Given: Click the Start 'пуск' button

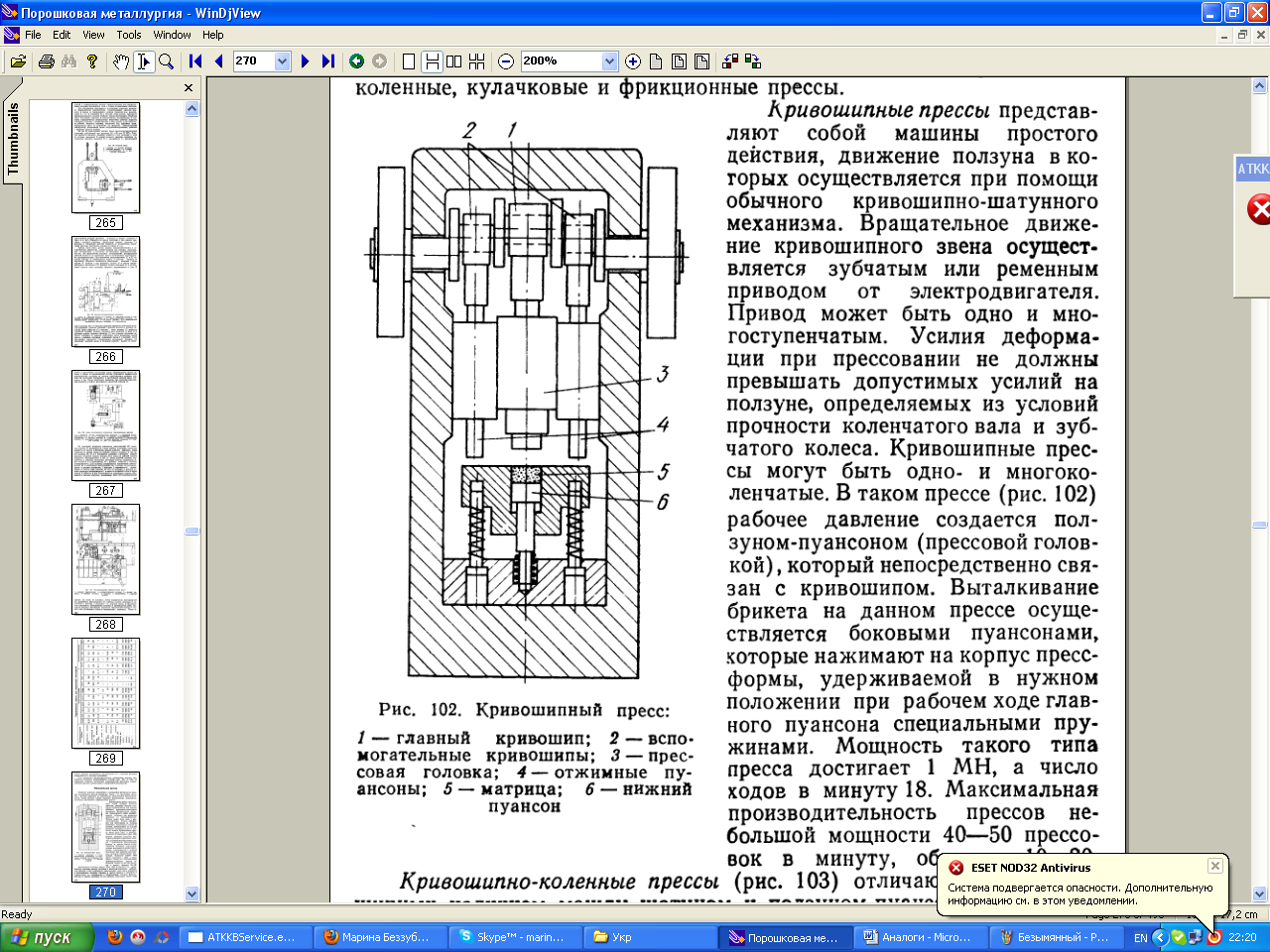Looking at the screenshot, I should [47, 937].
